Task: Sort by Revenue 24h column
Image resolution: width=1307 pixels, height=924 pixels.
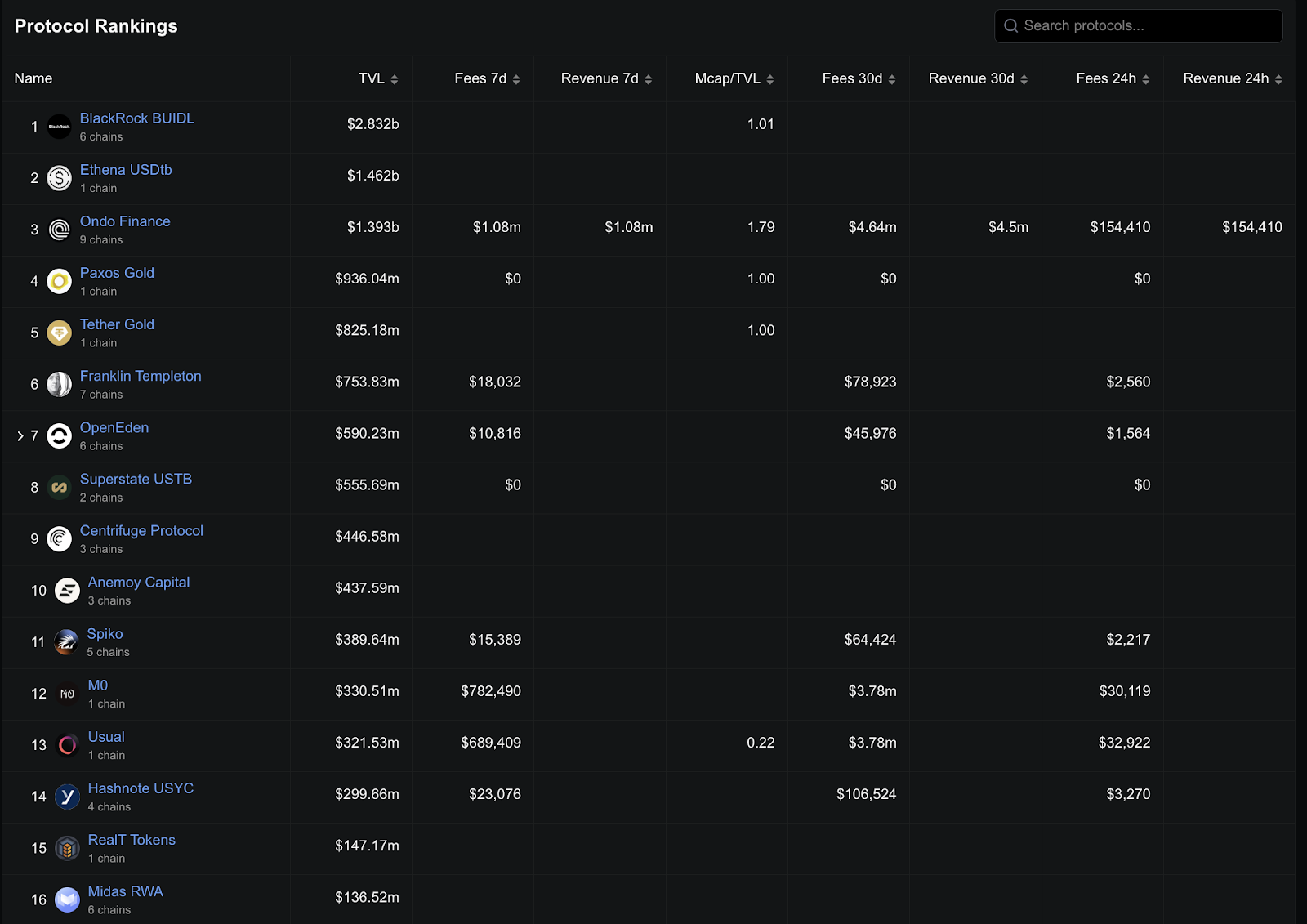Action: [1232, 78]
